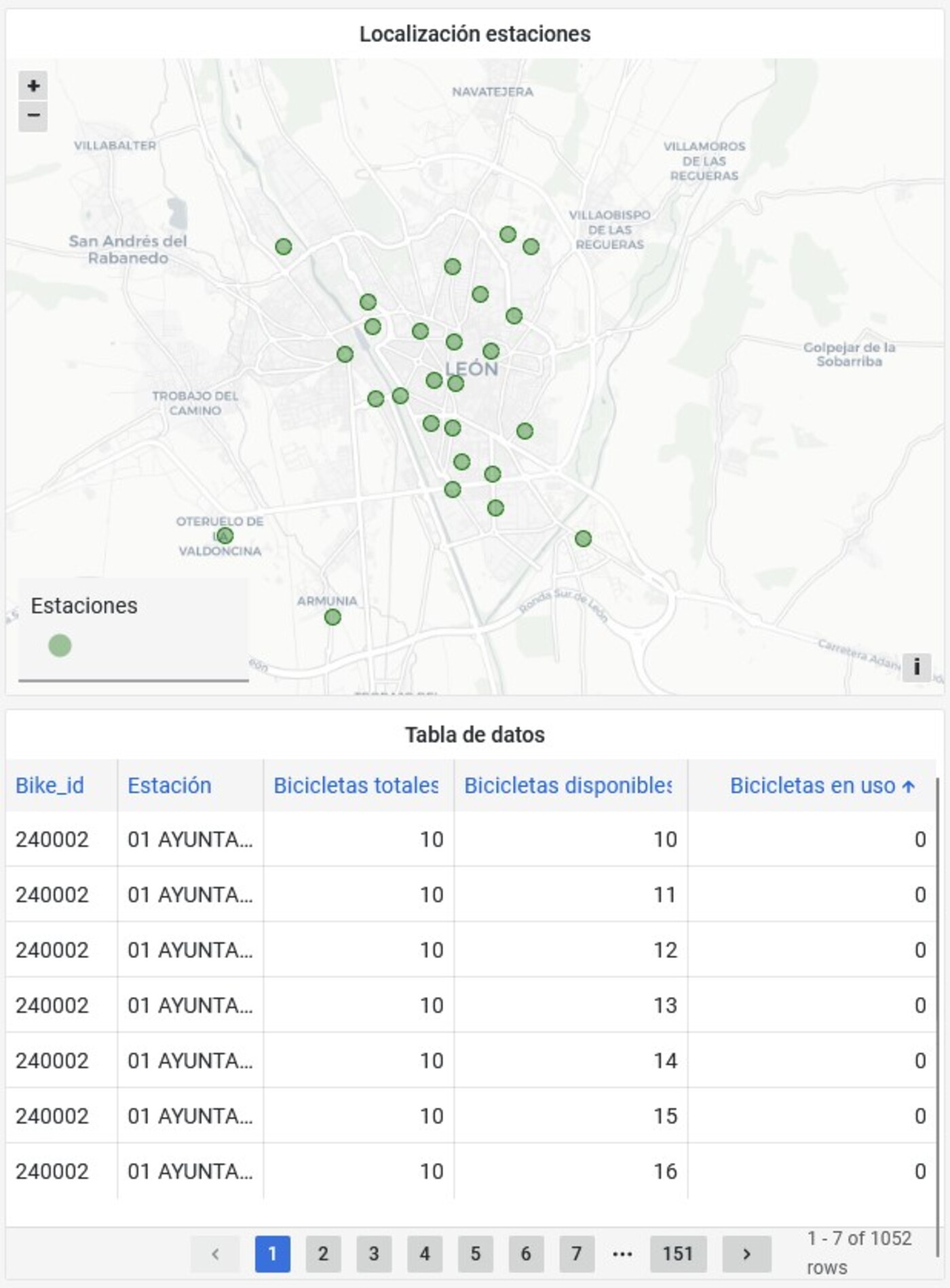Sort table by Estación column

tap(170, 785)
